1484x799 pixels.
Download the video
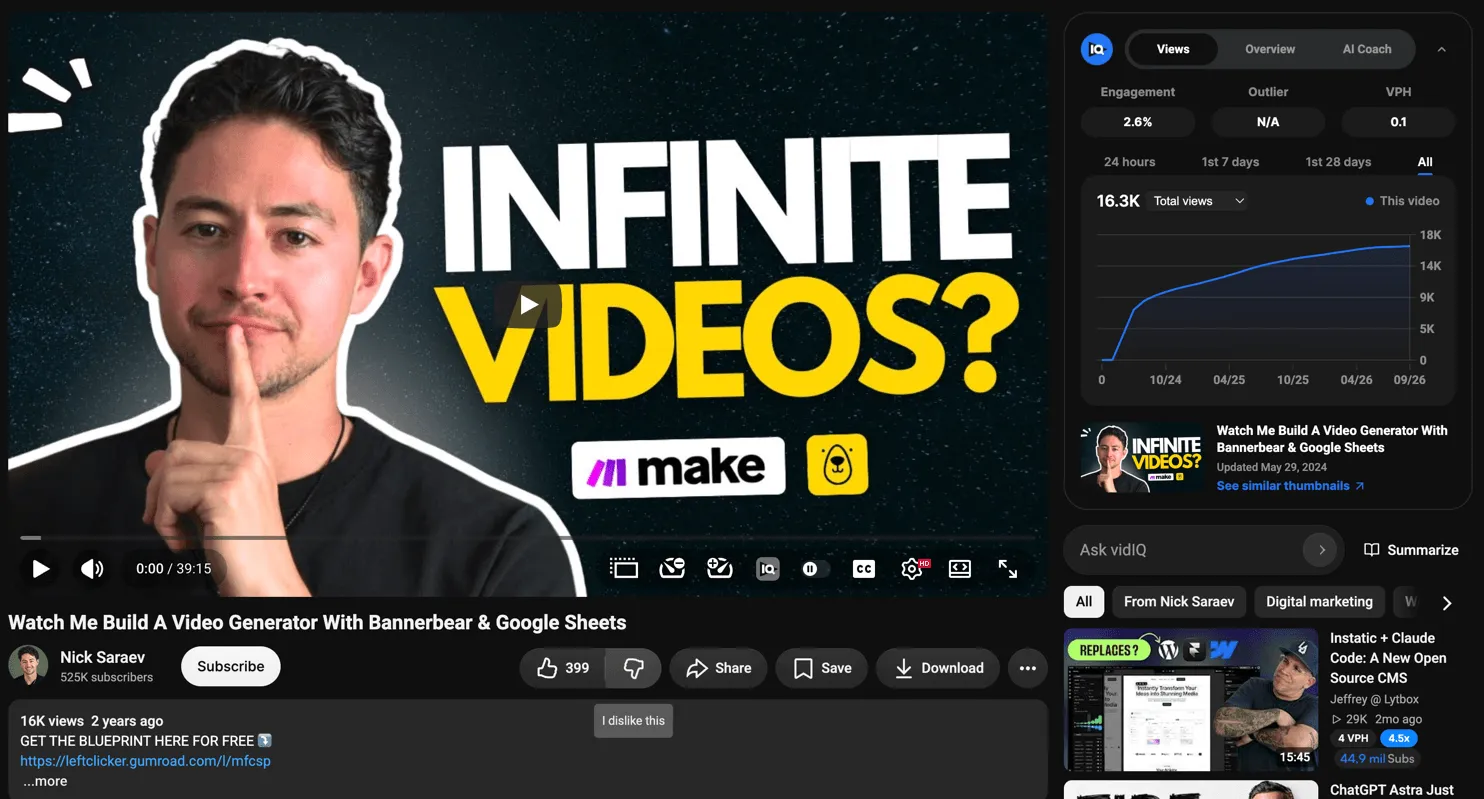(x=938, y=668)
